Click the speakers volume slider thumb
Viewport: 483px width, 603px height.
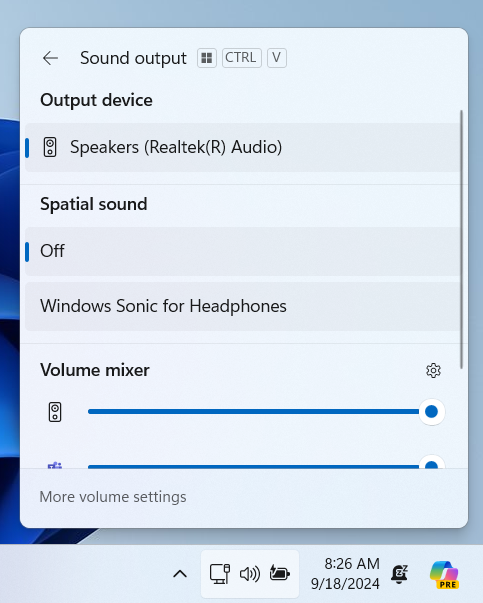pos(431,411)
